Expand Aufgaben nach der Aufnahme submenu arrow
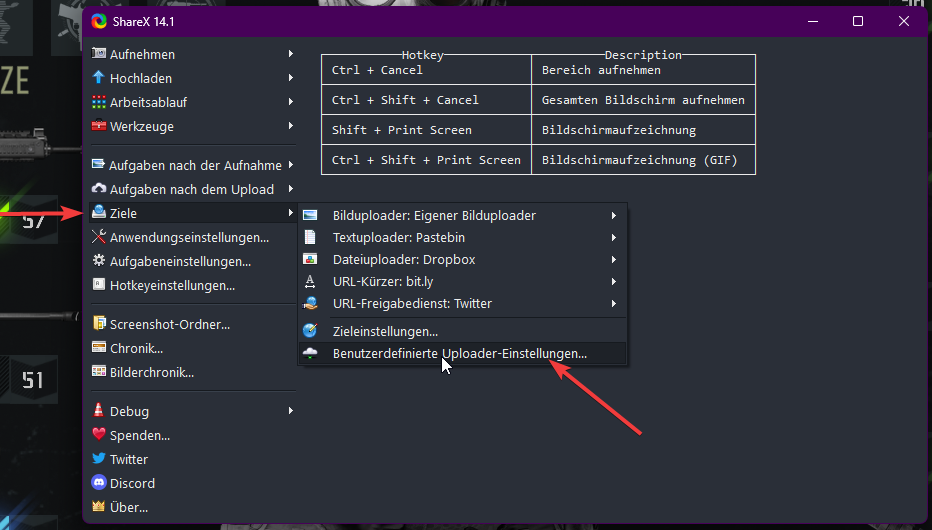The height and width of the screenshot is (530, 932). (290, 165)
